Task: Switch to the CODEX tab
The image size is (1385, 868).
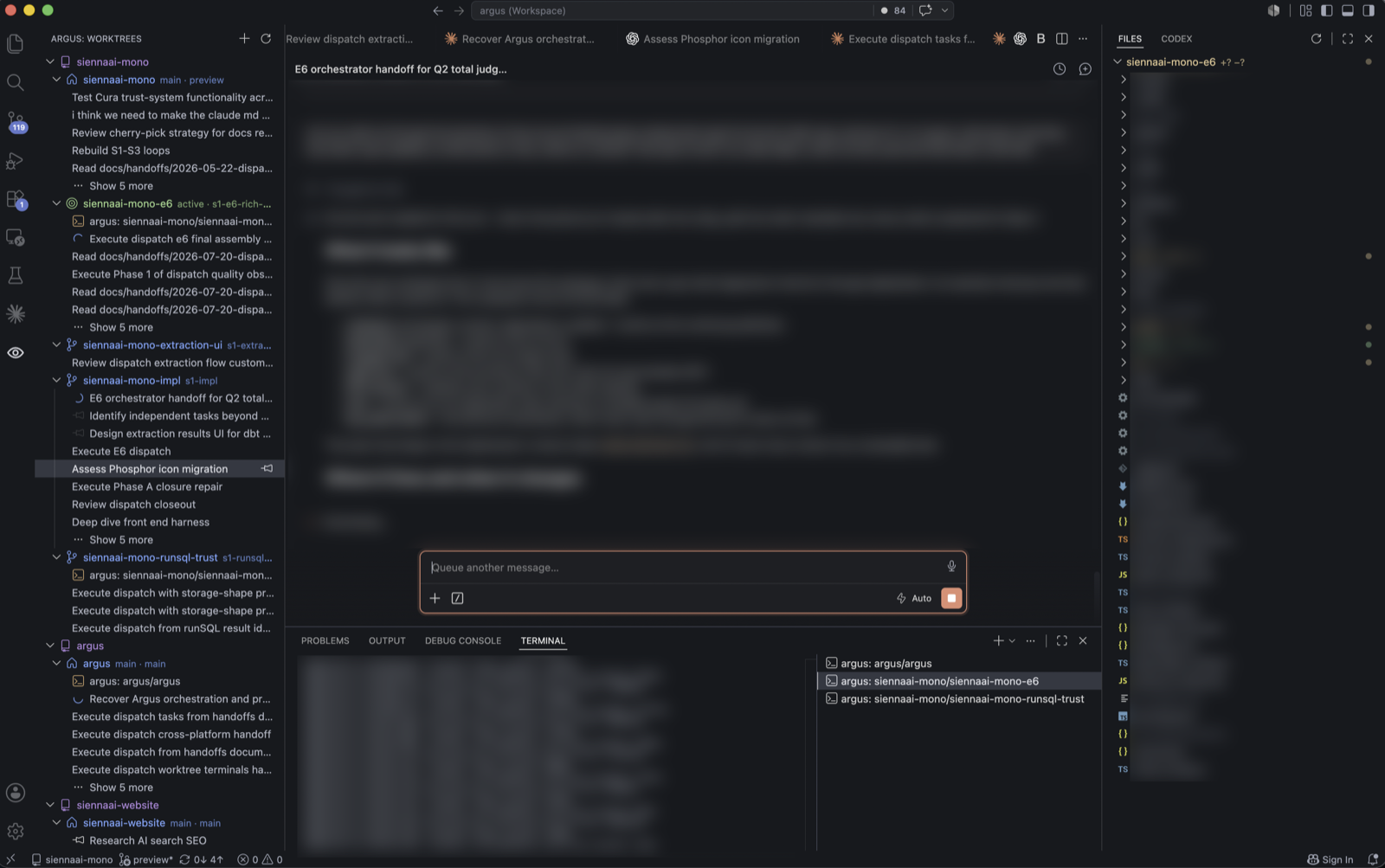Action: [x=1176, y=39]
